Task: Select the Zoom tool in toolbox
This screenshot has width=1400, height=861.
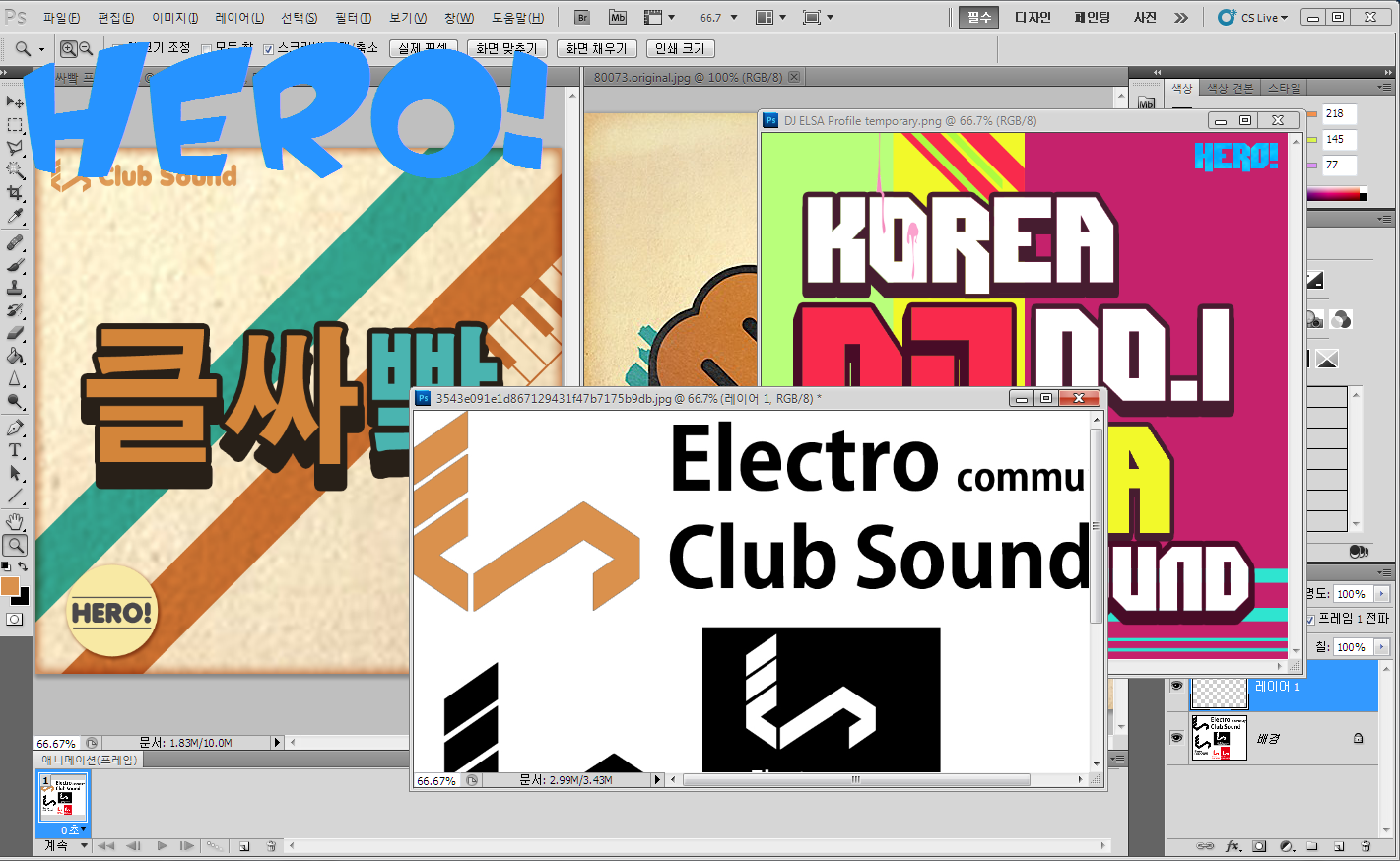Action: 15,545
